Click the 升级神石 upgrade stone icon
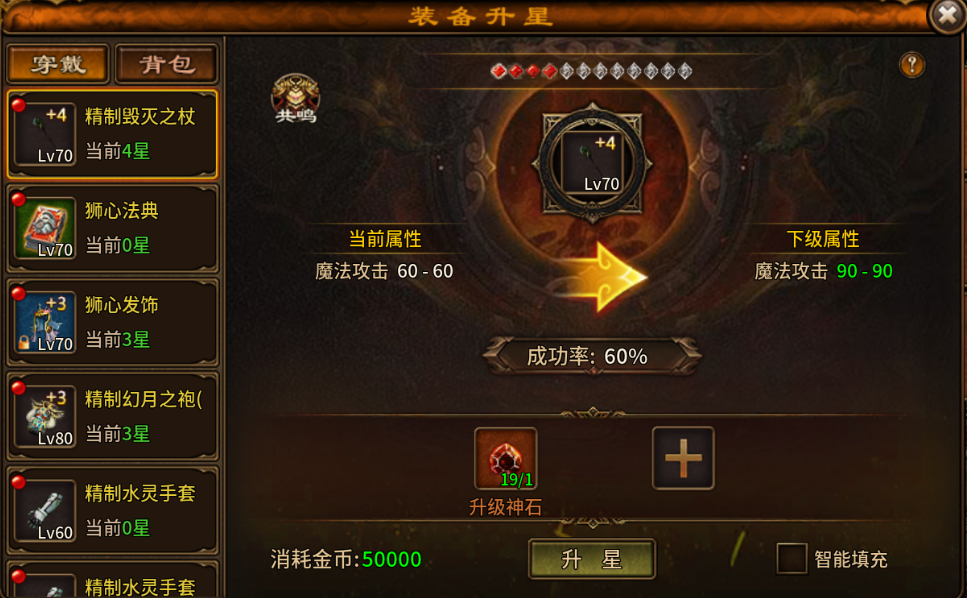The width and height of the screenshot is (967, 598). [505, 458]
